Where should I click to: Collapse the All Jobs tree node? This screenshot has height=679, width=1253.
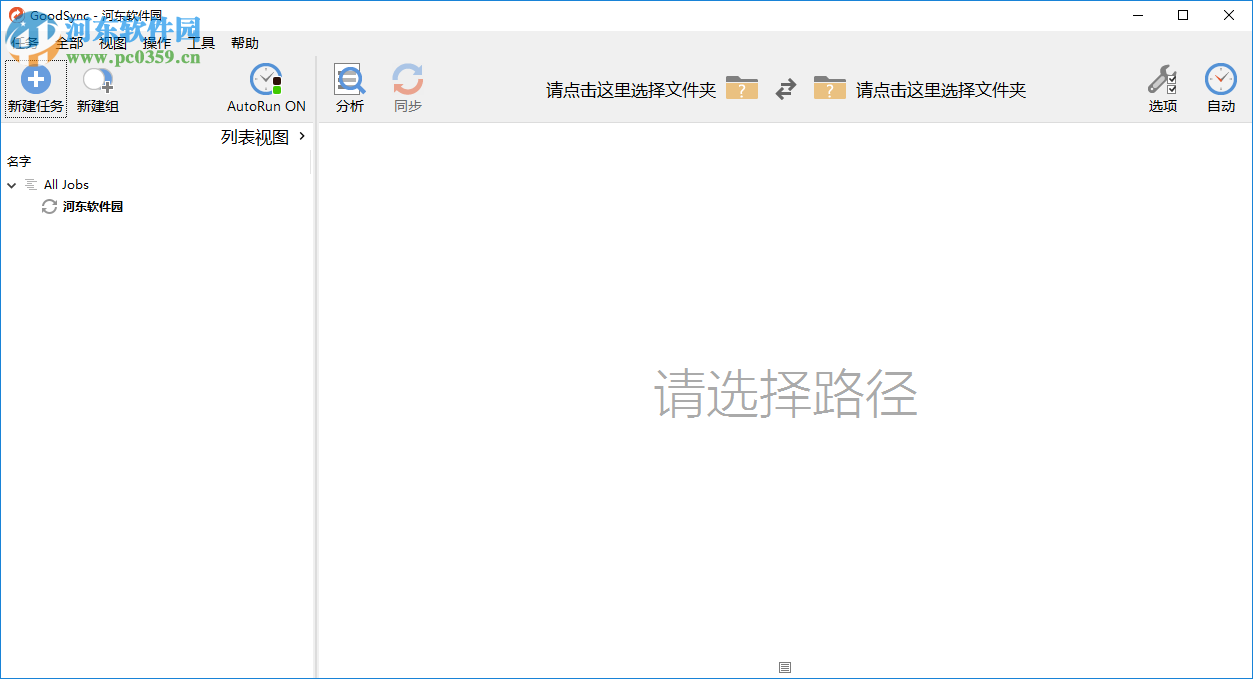click(x=12, y=184)
